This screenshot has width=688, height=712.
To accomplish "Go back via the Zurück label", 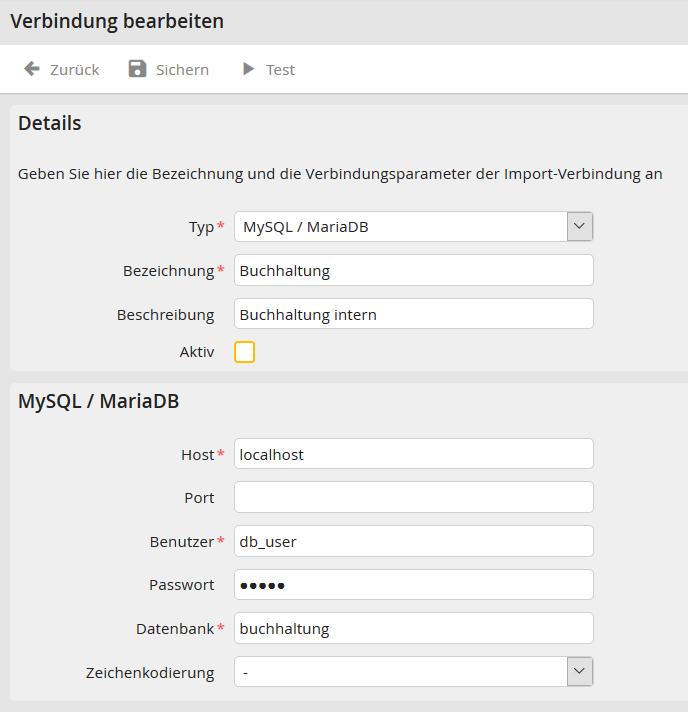I will 75,70.
